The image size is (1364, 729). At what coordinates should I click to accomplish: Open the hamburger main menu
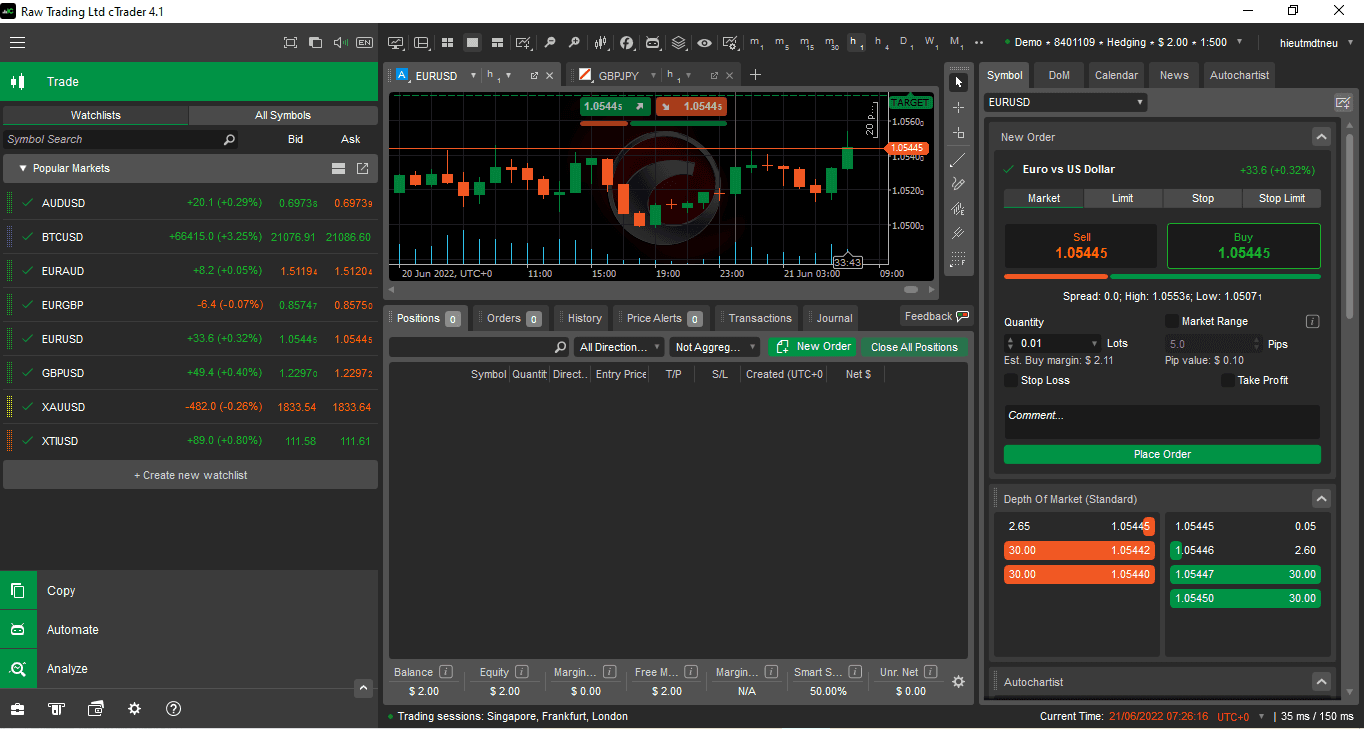(17, 42)
